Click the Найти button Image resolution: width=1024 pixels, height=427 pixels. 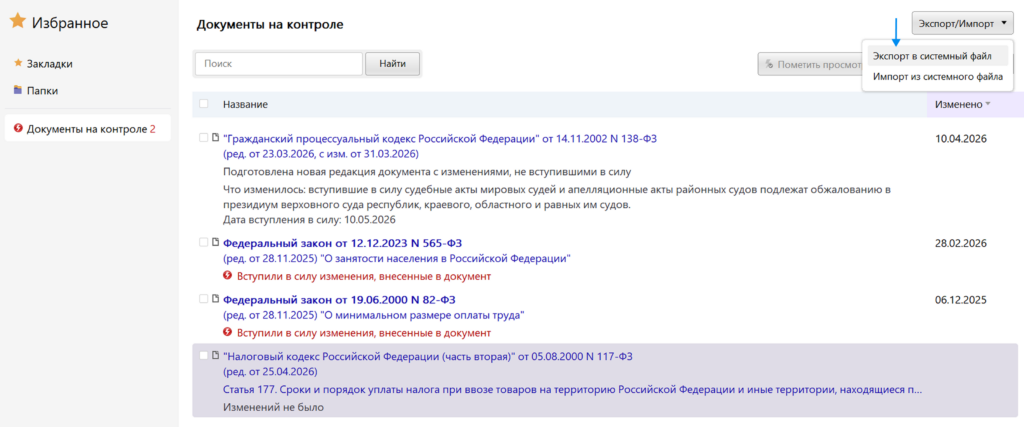pyautogui.click(x=392, y=64)
